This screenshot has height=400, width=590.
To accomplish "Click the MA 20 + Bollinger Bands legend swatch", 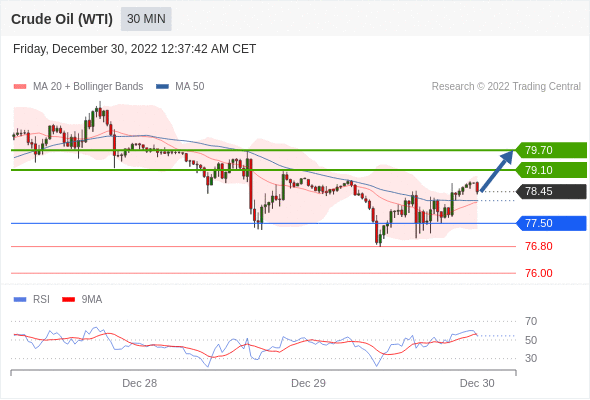I will pyautogui.click(x=20, y=87).
